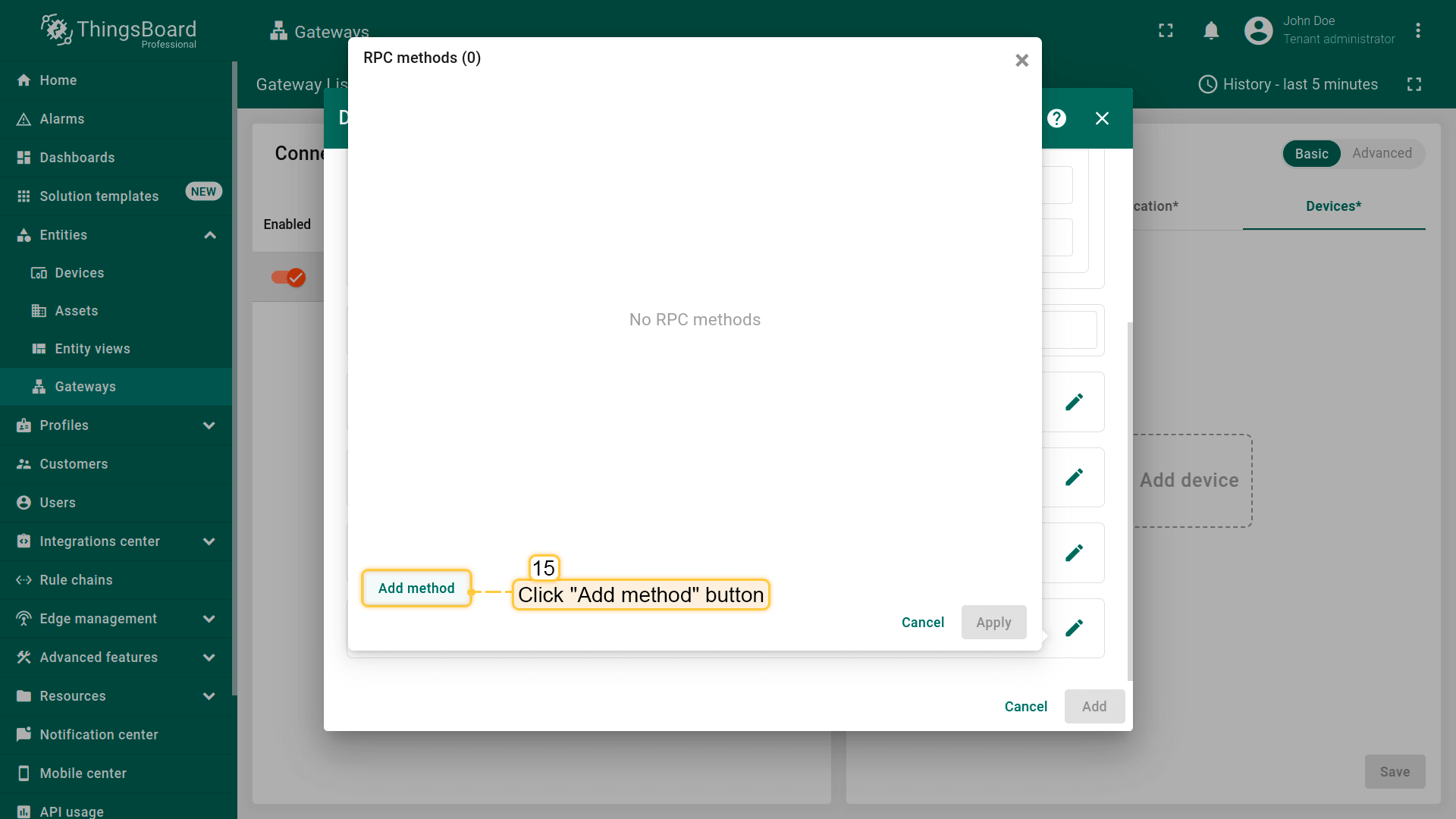1456x819 pixels.
Task: Open Rule chains in the sidebar
Action: click(x=76, y=580)
